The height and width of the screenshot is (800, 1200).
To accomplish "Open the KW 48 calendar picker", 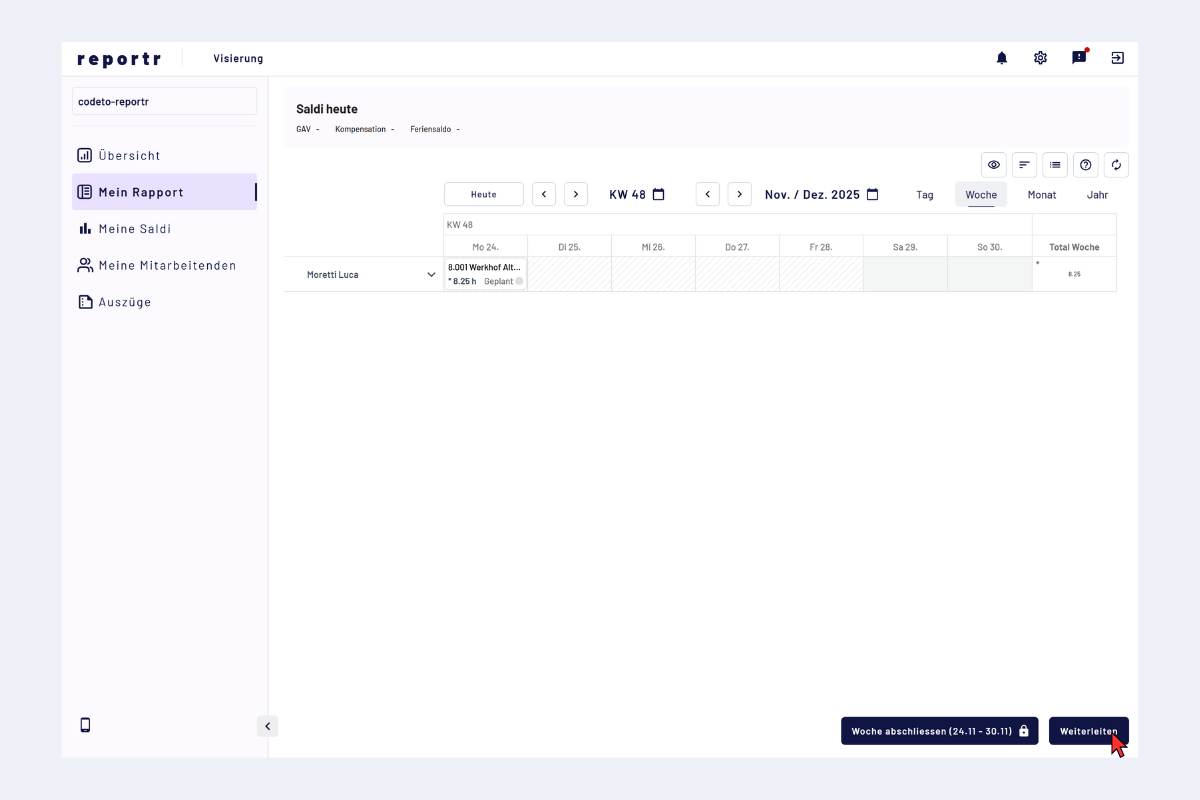I will pos(658,194).
